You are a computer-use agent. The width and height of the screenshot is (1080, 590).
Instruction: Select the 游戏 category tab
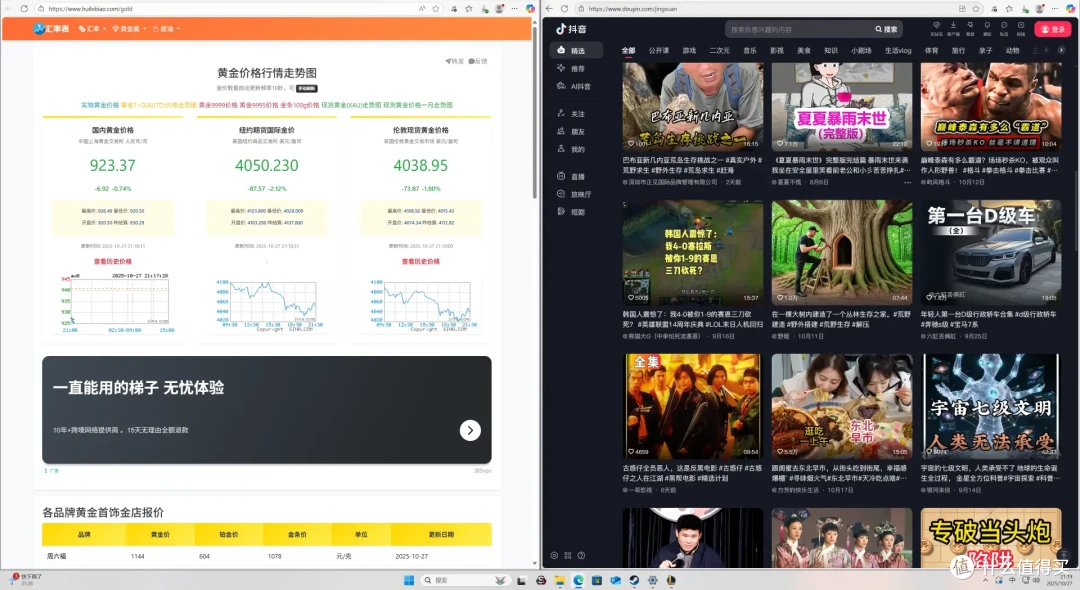click(x=689, y=50)
